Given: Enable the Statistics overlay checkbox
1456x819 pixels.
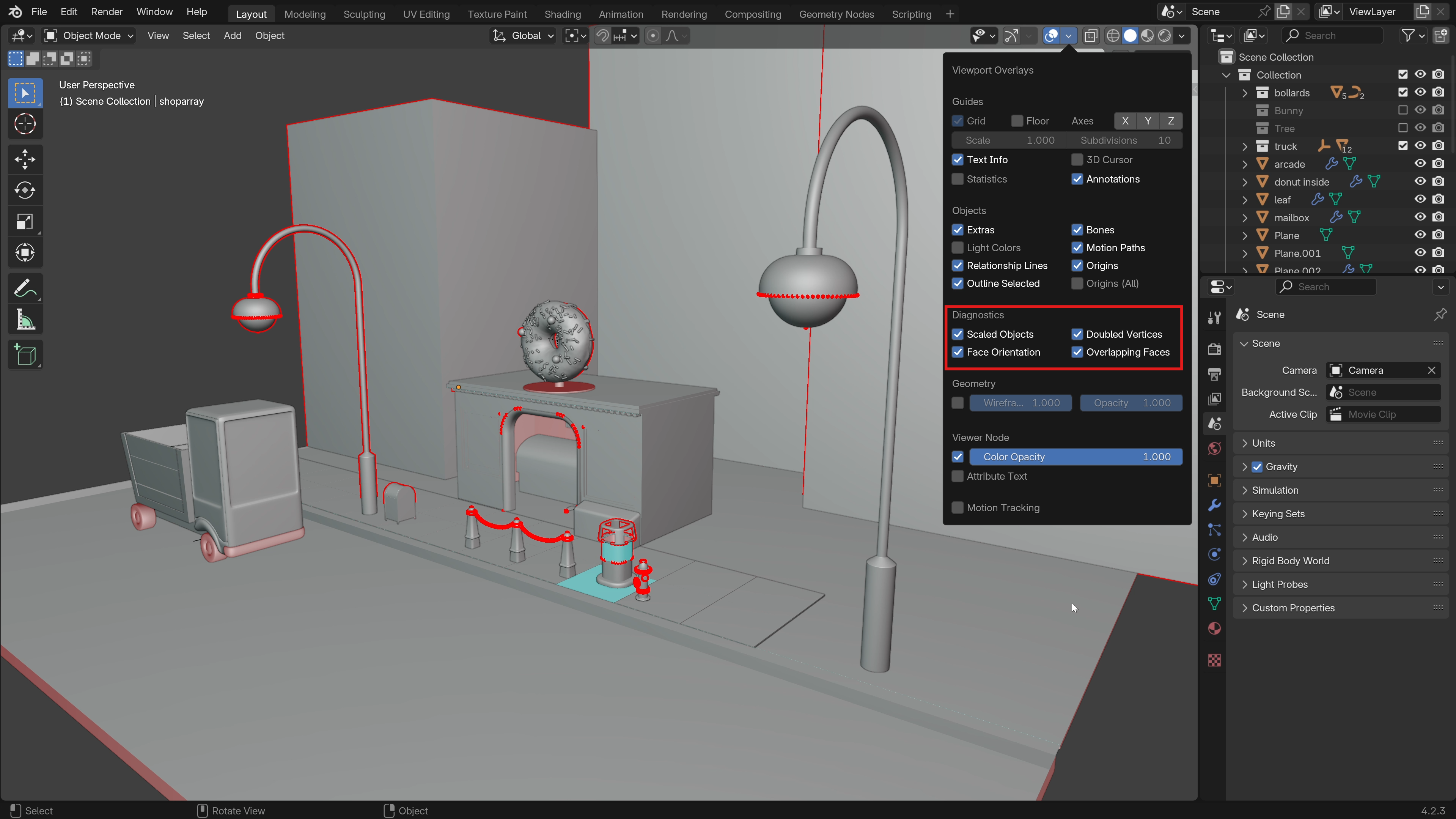Looking at the screenshot, I should pyautogui.click(x=958, y=179).
